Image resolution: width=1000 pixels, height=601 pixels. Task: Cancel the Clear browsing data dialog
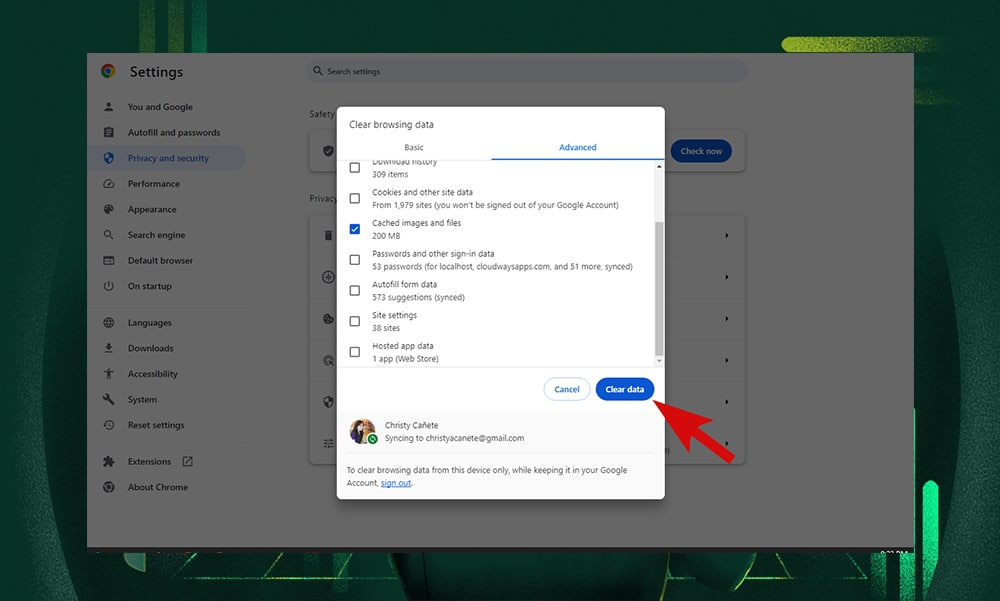click(566, 389)
